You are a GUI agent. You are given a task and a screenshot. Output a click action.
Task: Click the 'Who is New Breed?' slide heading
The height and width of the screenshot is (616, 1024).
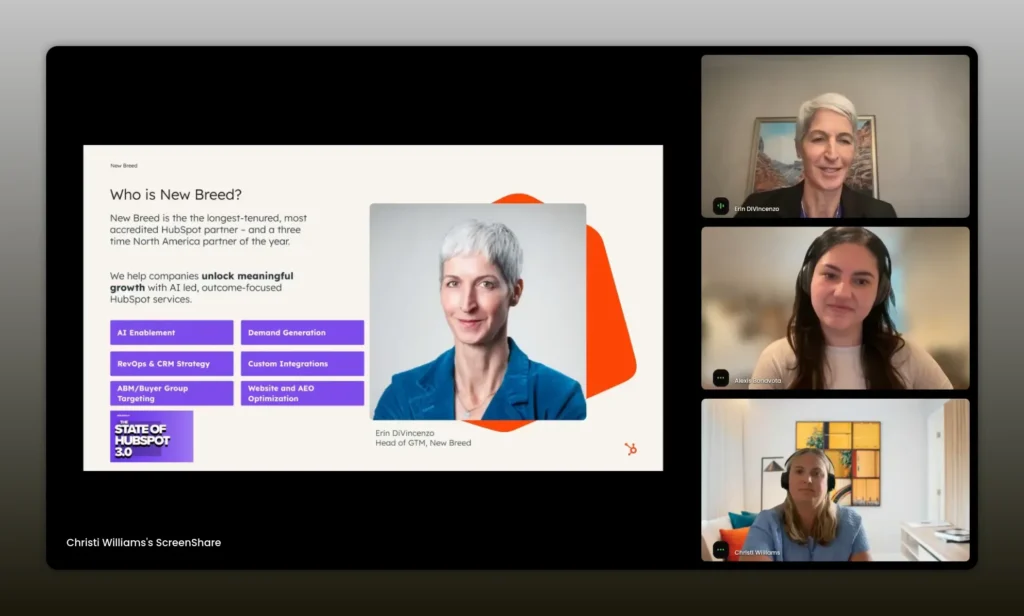pos(175,195)
